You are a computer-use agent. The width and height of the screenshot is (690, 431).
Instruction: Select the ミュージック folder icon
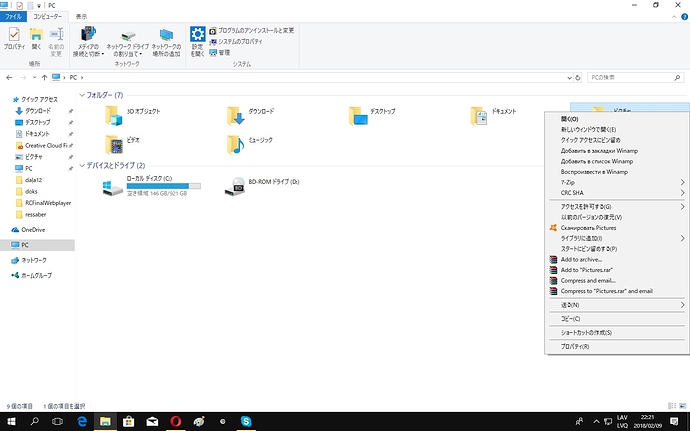click(236, 146)
